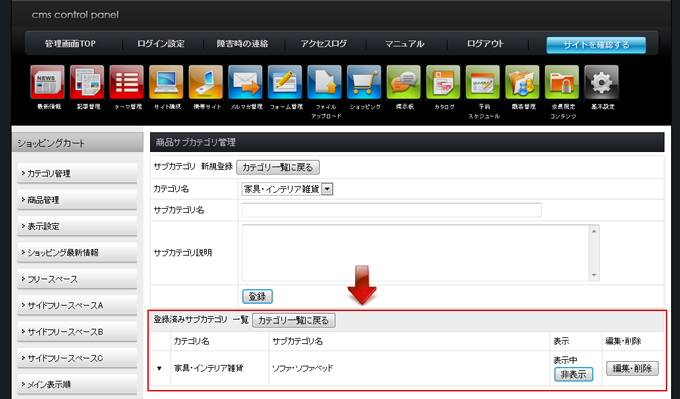
Task: Click the description textarea scroll down arrow
Action: (x=594, y=275)
